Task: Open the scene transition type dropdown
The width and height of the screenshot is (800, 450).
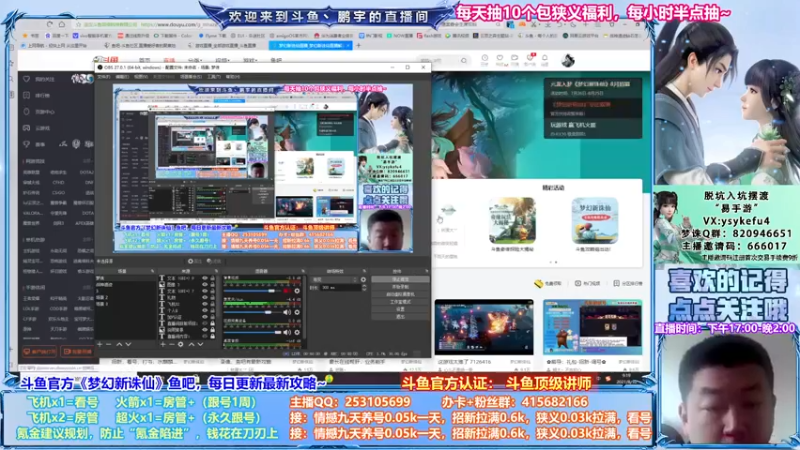Action: 334,280
